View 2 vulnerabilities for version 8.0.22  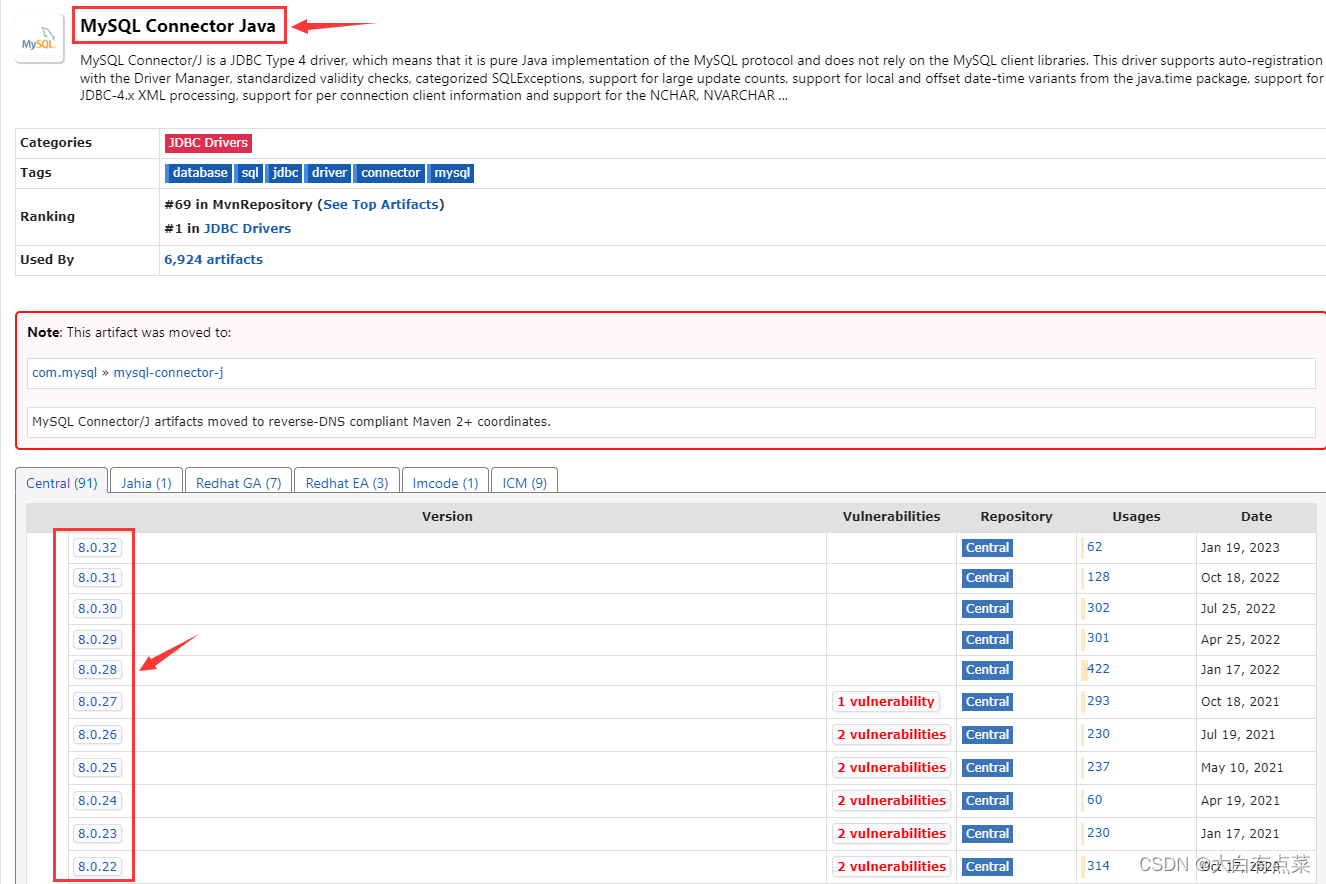point(892,867)
